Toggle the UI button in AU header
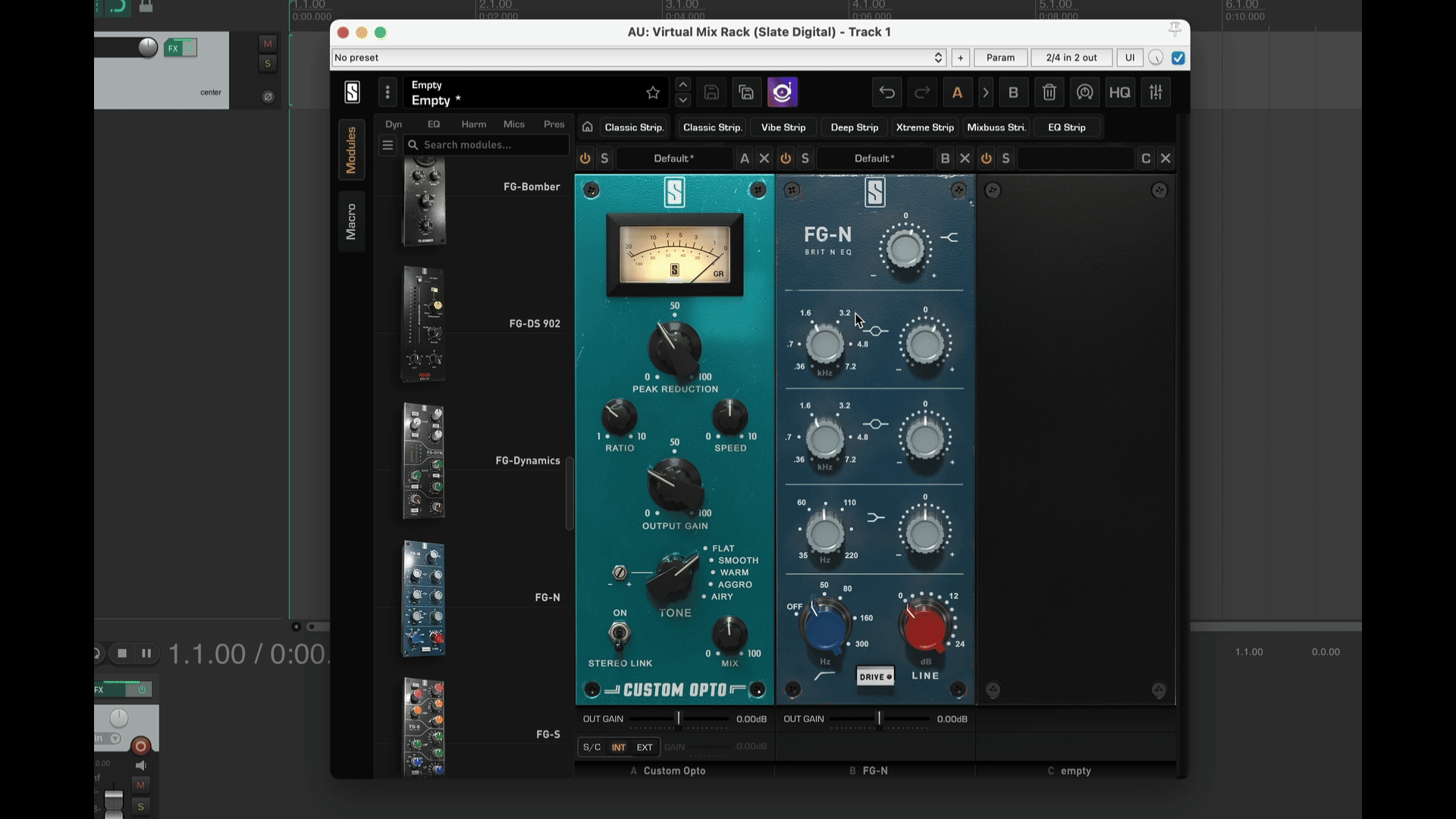Image resolution: width=1456 pixels, height=819 pixels. coord(1129,58)
